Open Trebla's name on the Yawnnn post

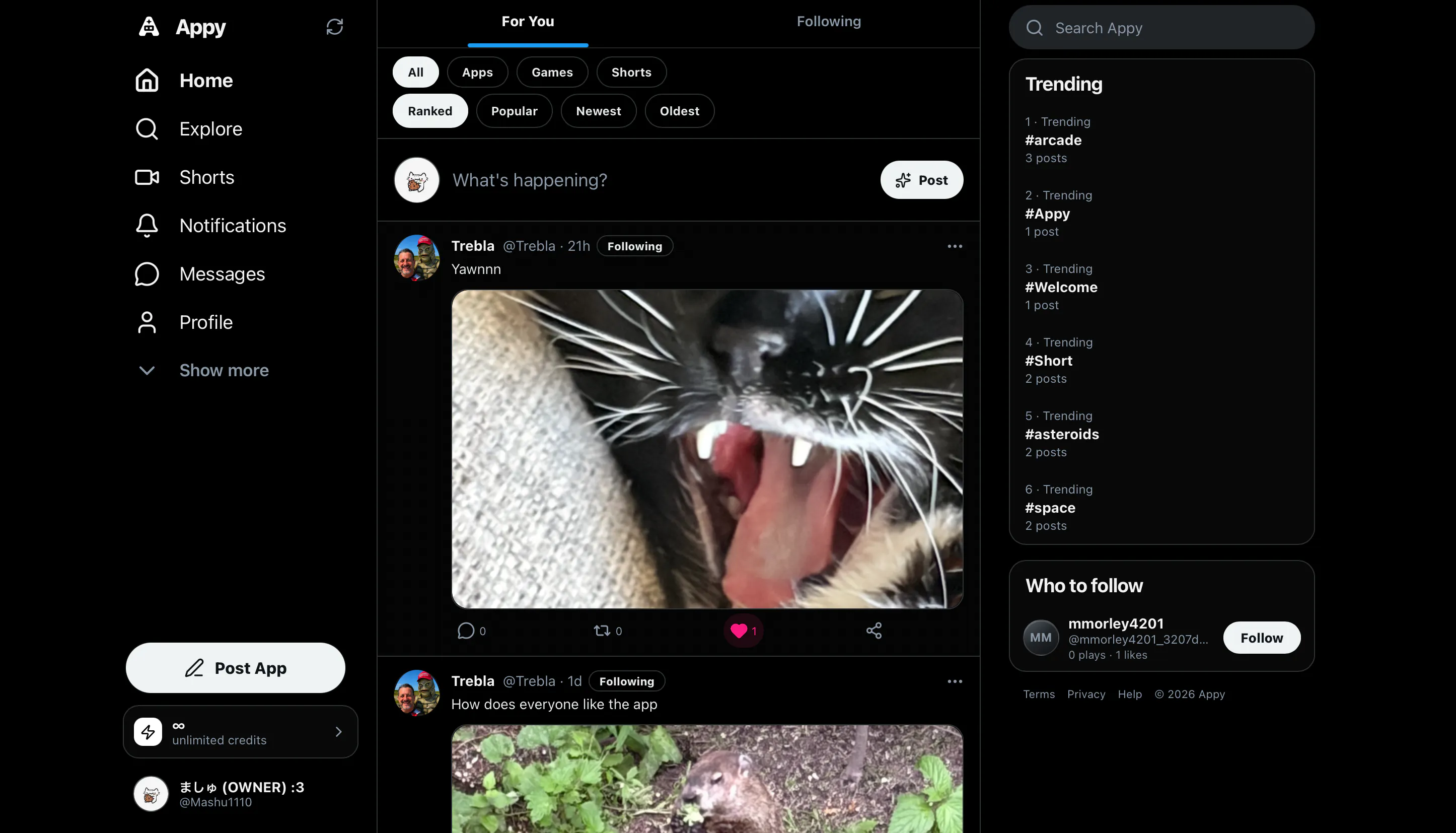pyautogui.click(x=473, y=246)
